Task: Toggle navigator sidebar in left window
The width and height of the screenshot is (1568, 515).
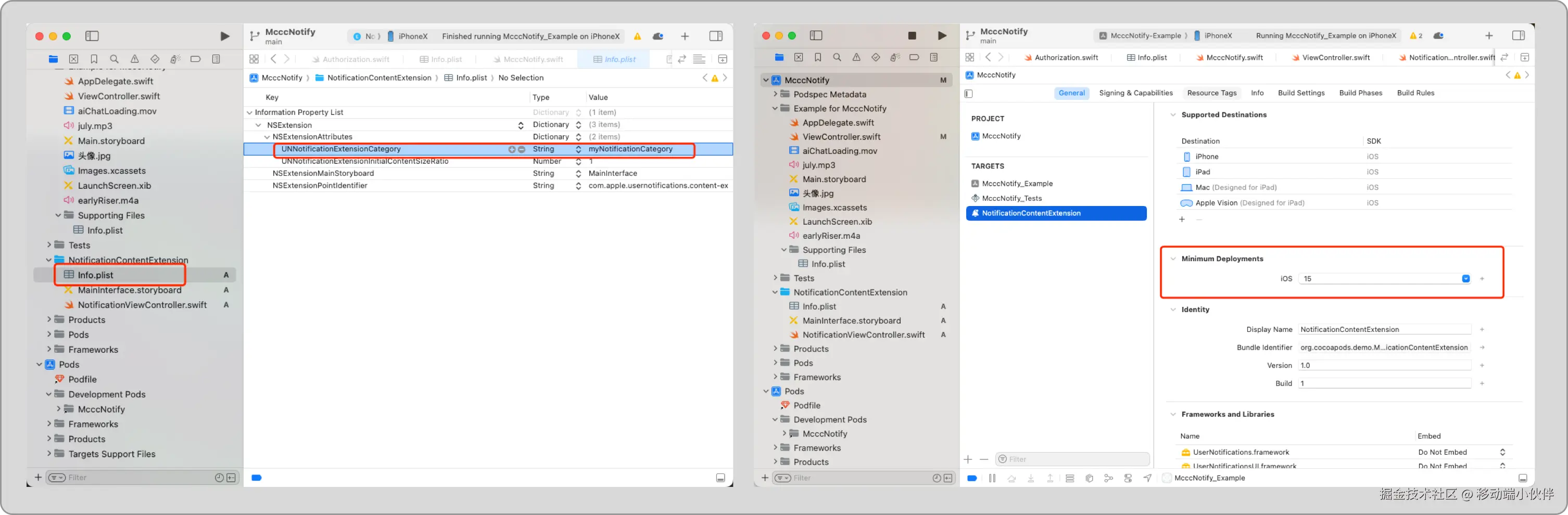Action: (x=92, y=36)
